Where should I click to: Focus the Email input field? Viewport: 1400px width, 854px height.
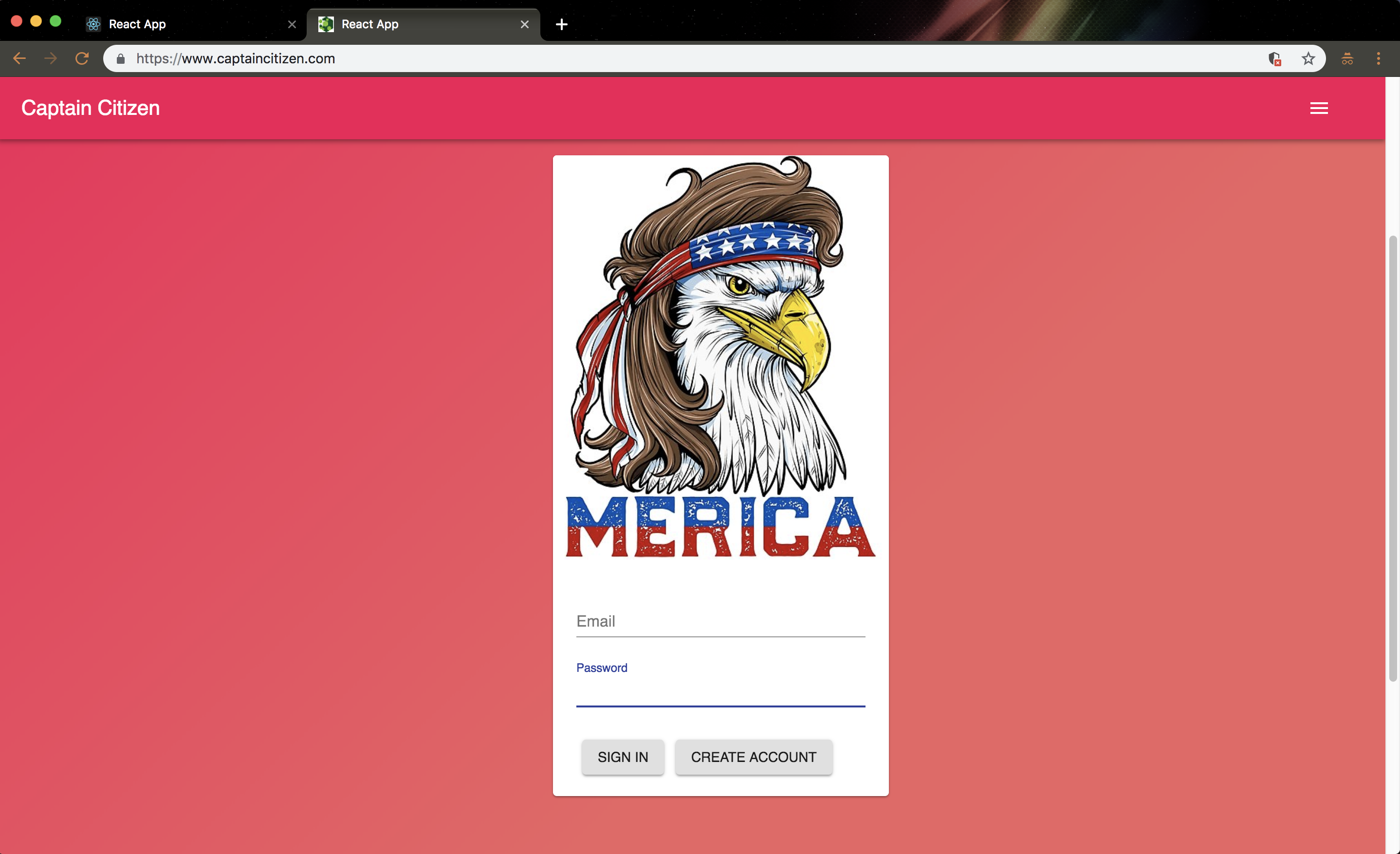point(720,622)
